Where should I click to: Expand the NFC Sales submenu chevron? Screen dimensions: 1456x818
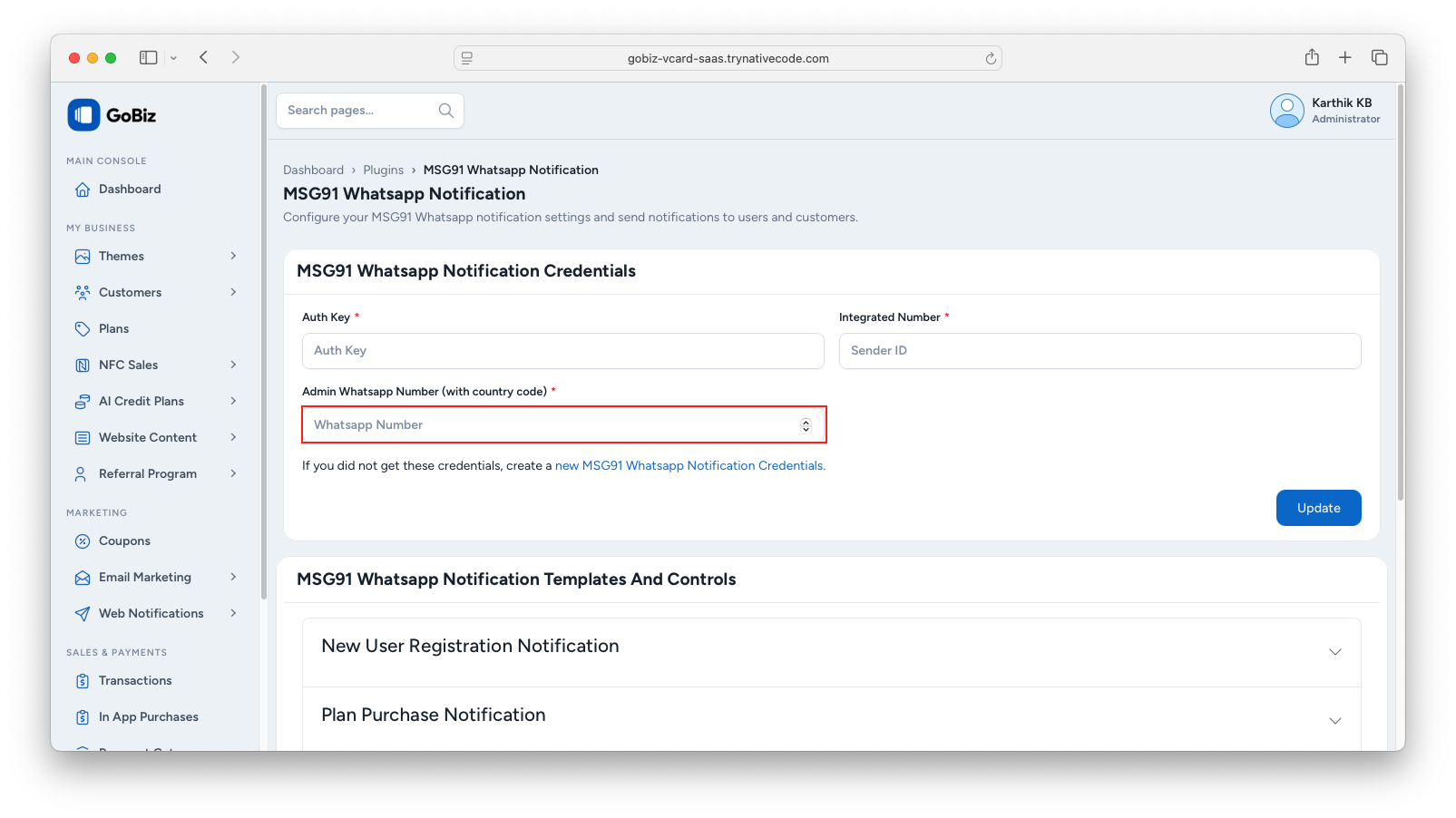click(x=233, y=365)
